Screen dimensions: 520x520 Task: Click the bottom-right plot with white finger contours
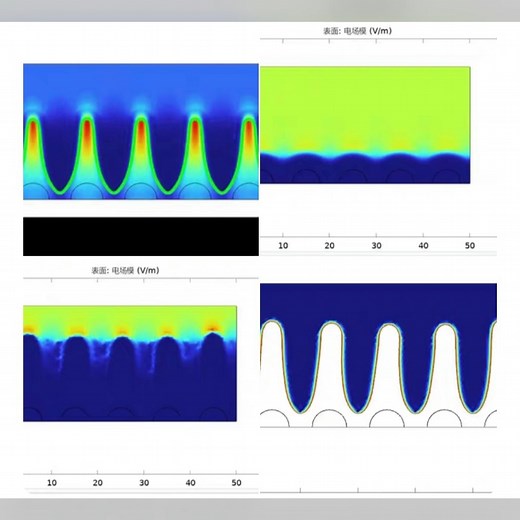pos(378,355)
